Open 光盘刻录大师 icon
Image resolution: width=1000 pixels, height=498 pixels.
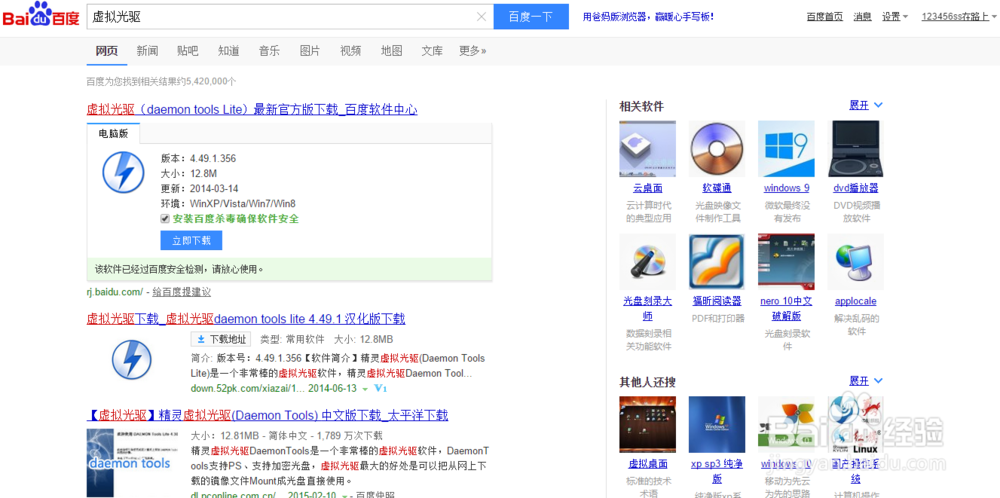coord(647,261)
